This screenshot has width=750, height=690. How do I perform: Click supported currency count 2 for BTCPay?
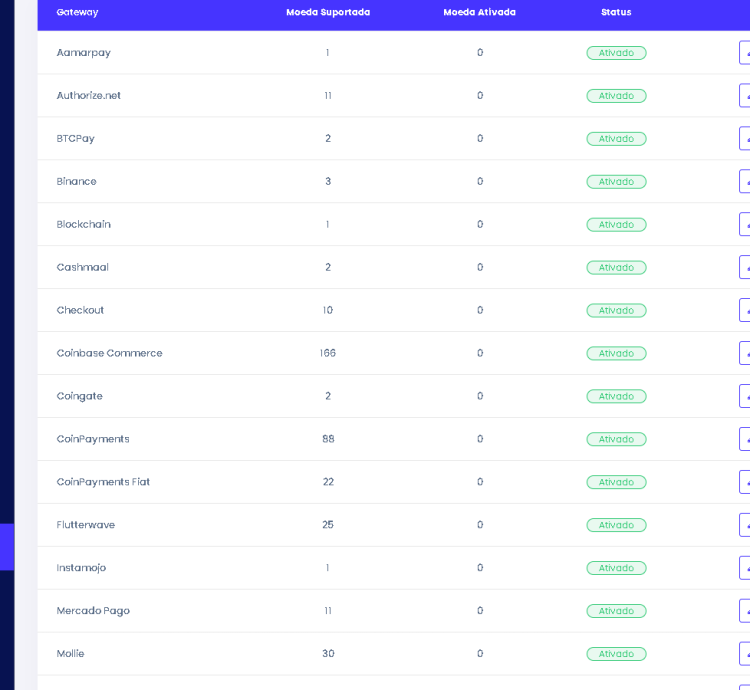[328, 138]
